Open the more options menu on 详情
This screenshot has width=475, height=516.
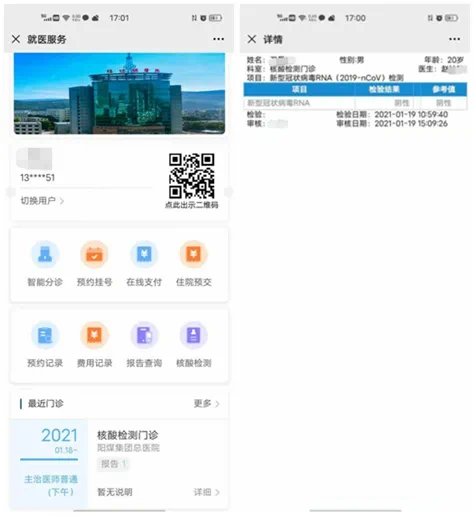click(454, 39)
